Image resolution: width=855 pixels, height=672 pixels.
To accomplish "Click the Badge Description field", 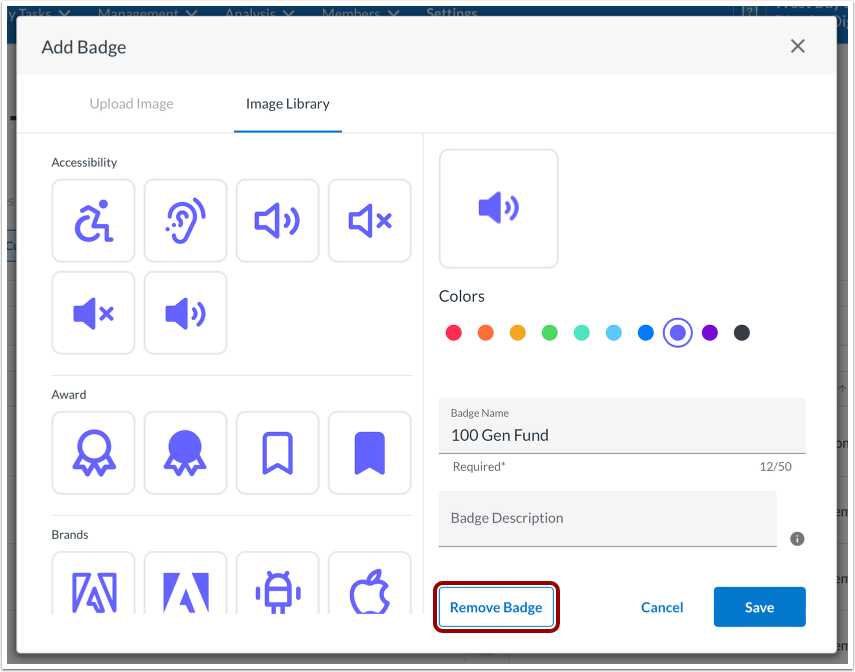I will tap(607, 519).
